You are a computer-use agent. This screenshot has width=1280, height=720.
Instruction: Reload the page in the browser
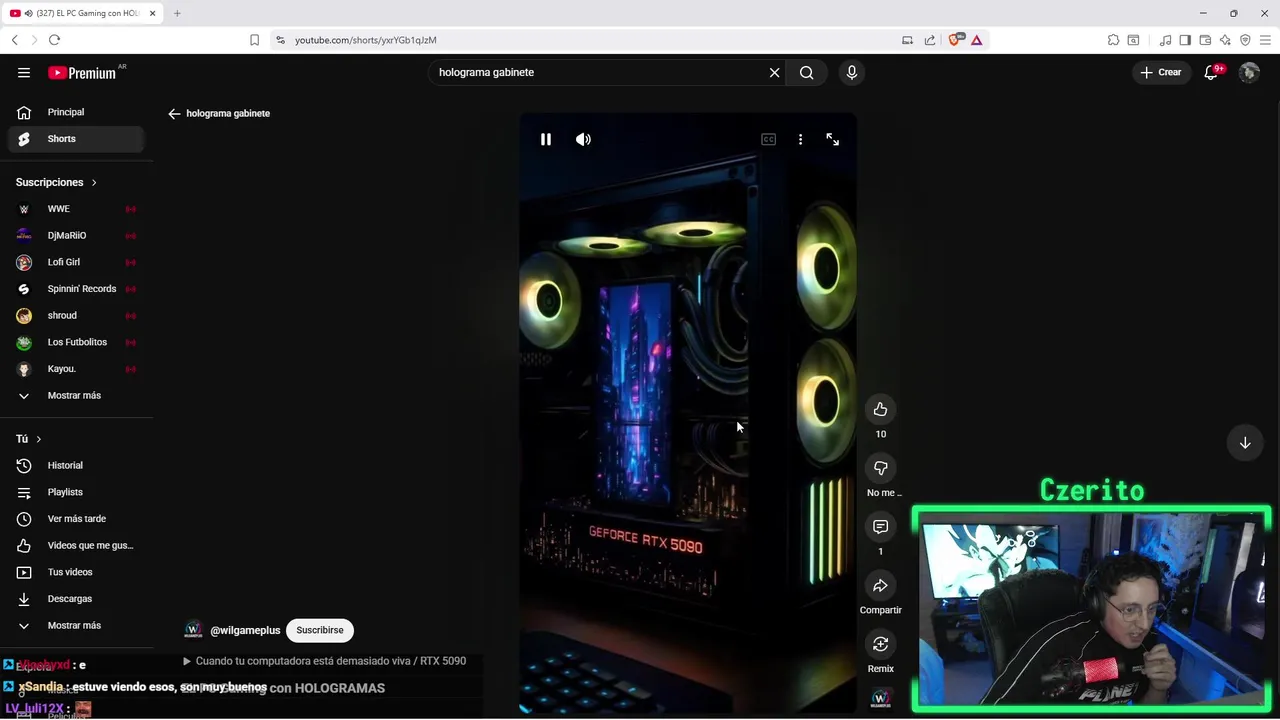click(x=54, y=40)
